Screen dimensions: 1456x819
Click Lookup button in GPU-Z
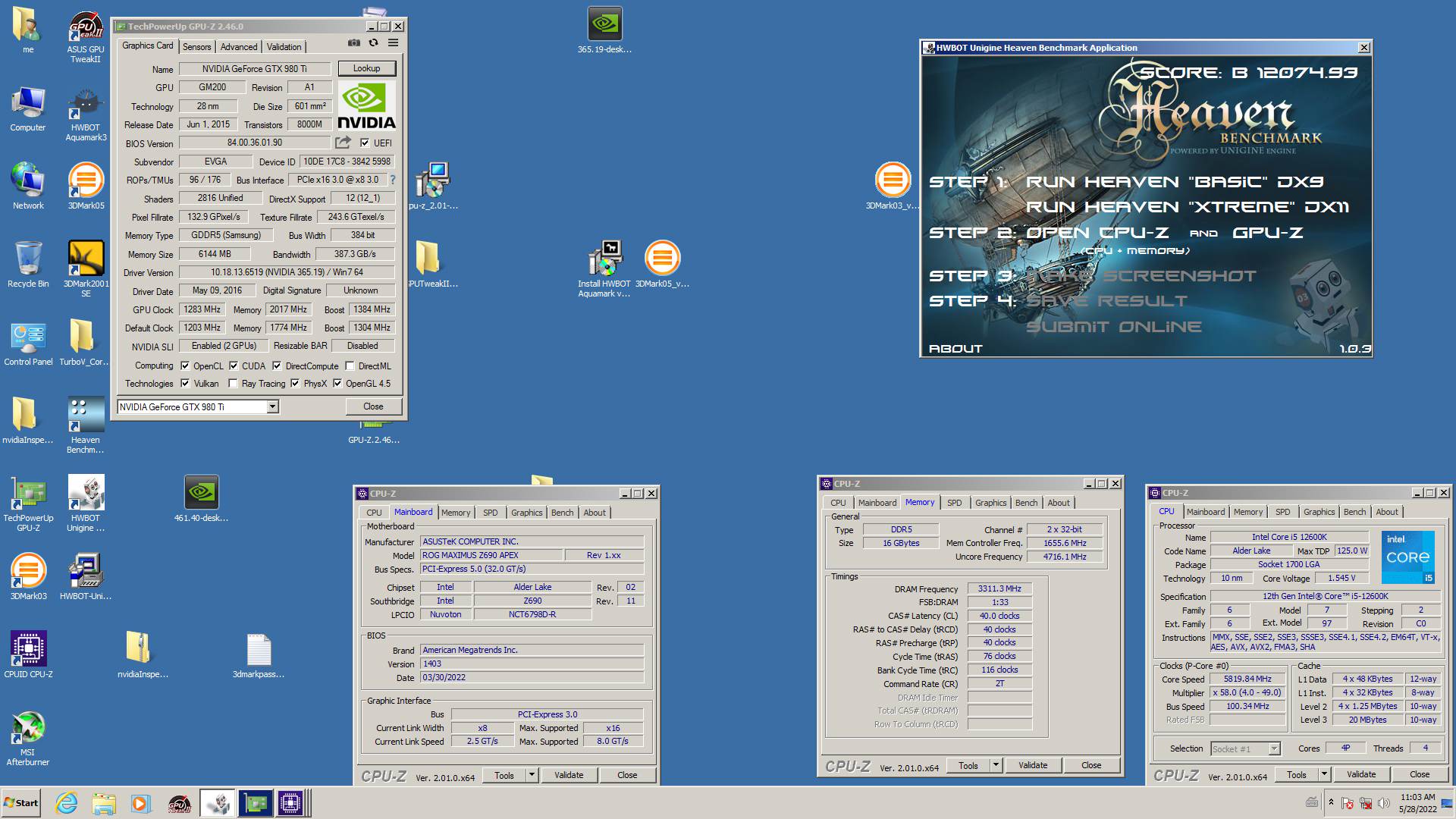point(366,68)
